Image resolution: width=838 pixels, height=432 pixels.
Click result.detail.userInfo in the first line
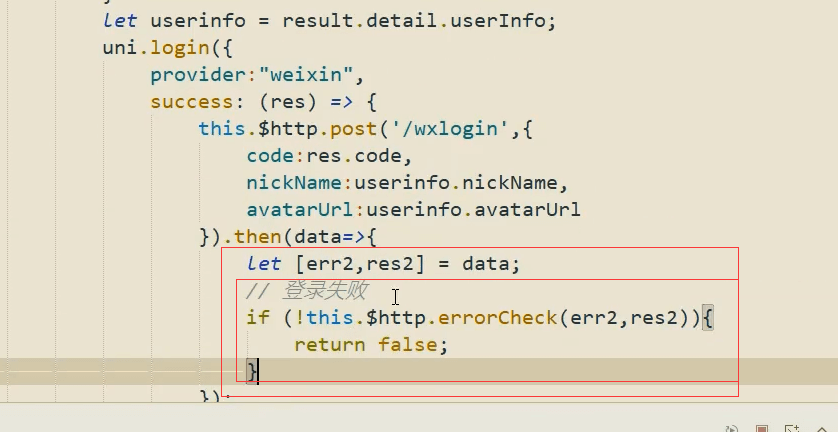coord(413,21)
